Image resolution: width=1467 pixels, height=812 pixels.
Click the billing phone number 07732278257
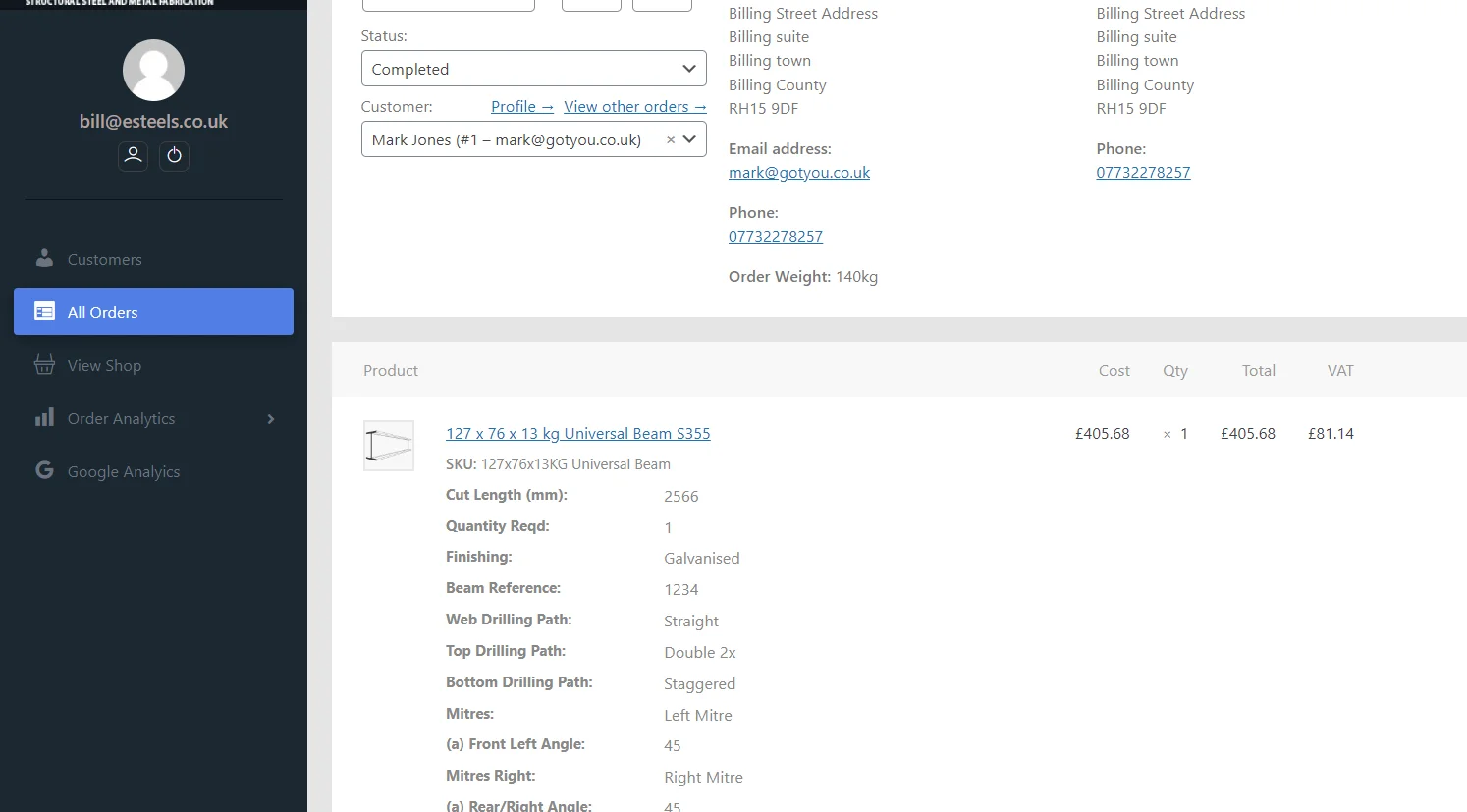tap(775, 236)
